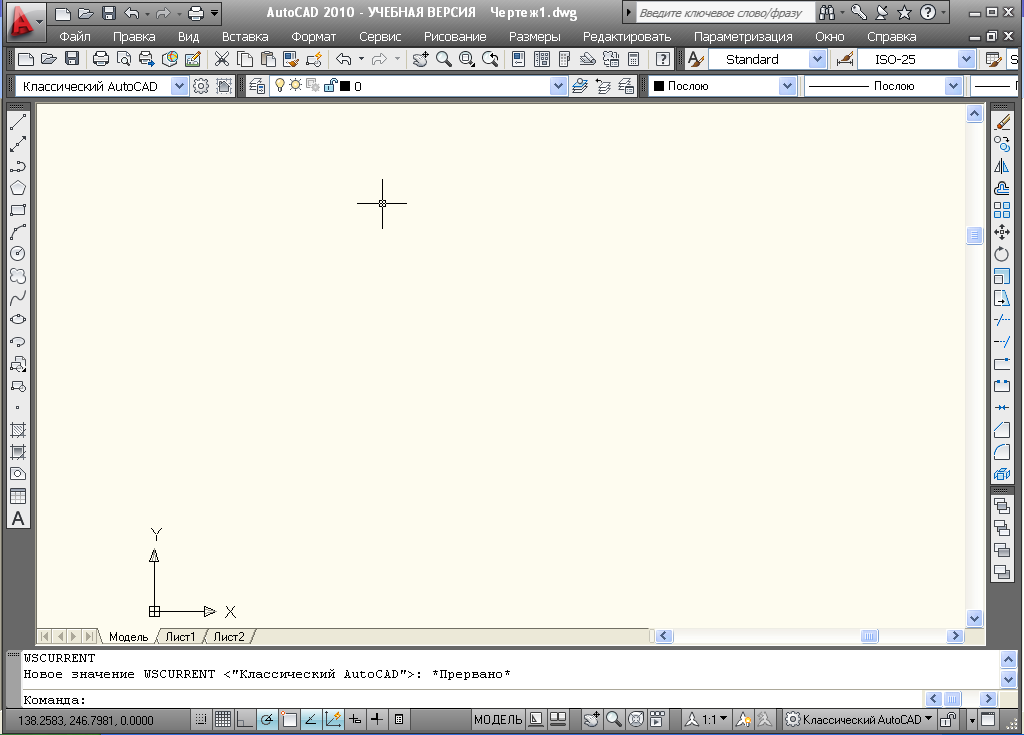The width and height of the screenshot is (1024, 735).
Task: Click the vertical scrollbar down arrow of drawing
Action: click(x=974, y=617)
